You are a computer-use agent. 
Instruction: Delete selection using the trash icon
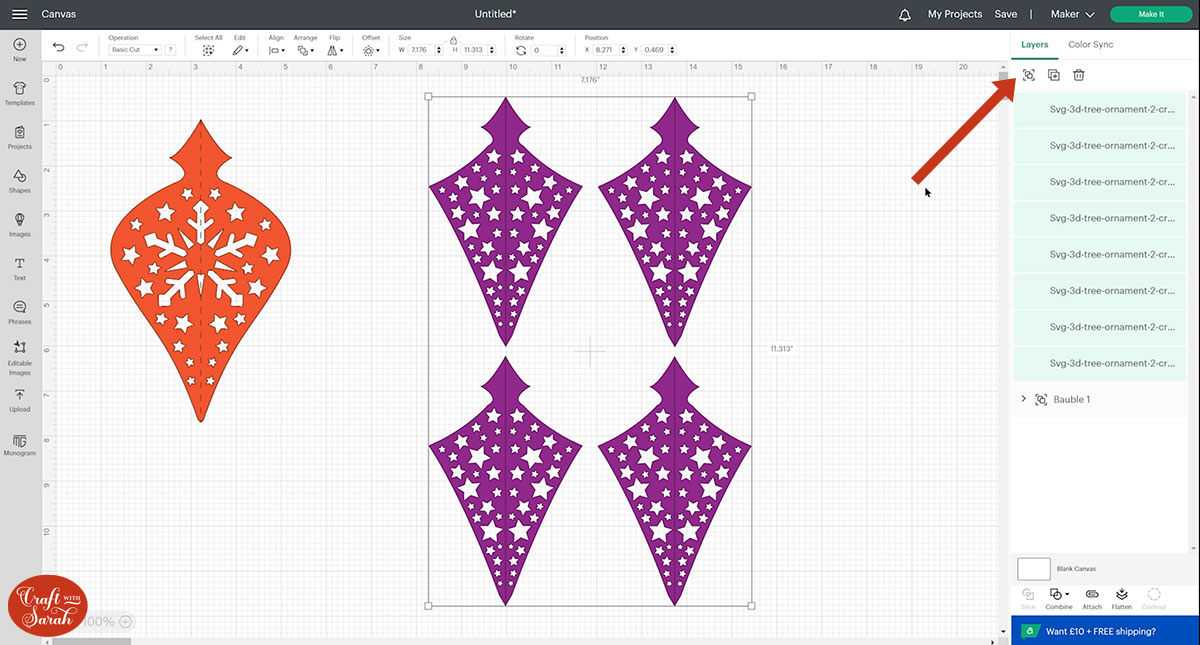point(1079,75)
